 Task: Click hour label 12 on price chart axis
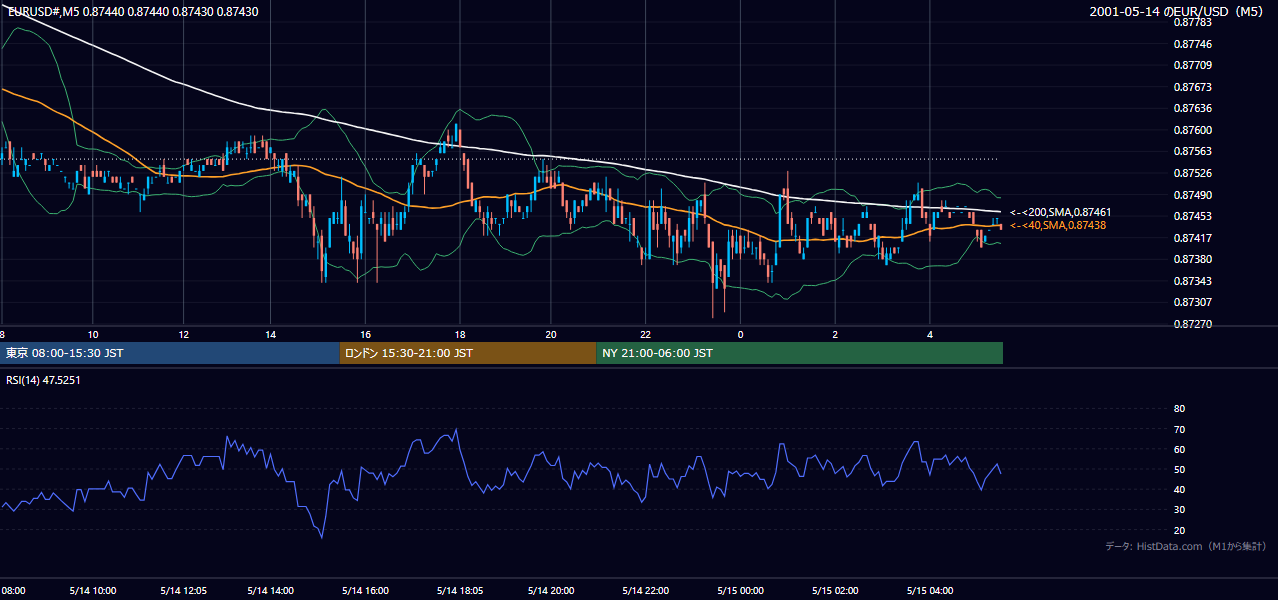[184, 334]
